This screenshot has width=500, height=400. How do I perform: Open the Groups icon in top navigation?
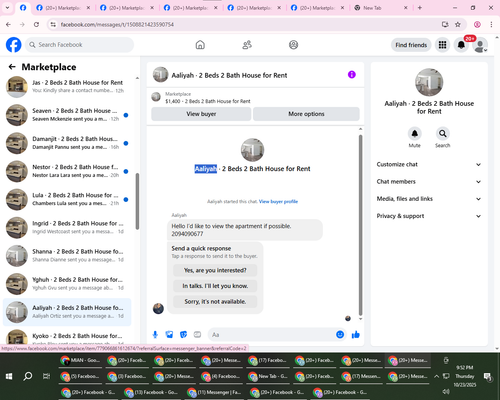pyautogui.click(x=293, y=45)
